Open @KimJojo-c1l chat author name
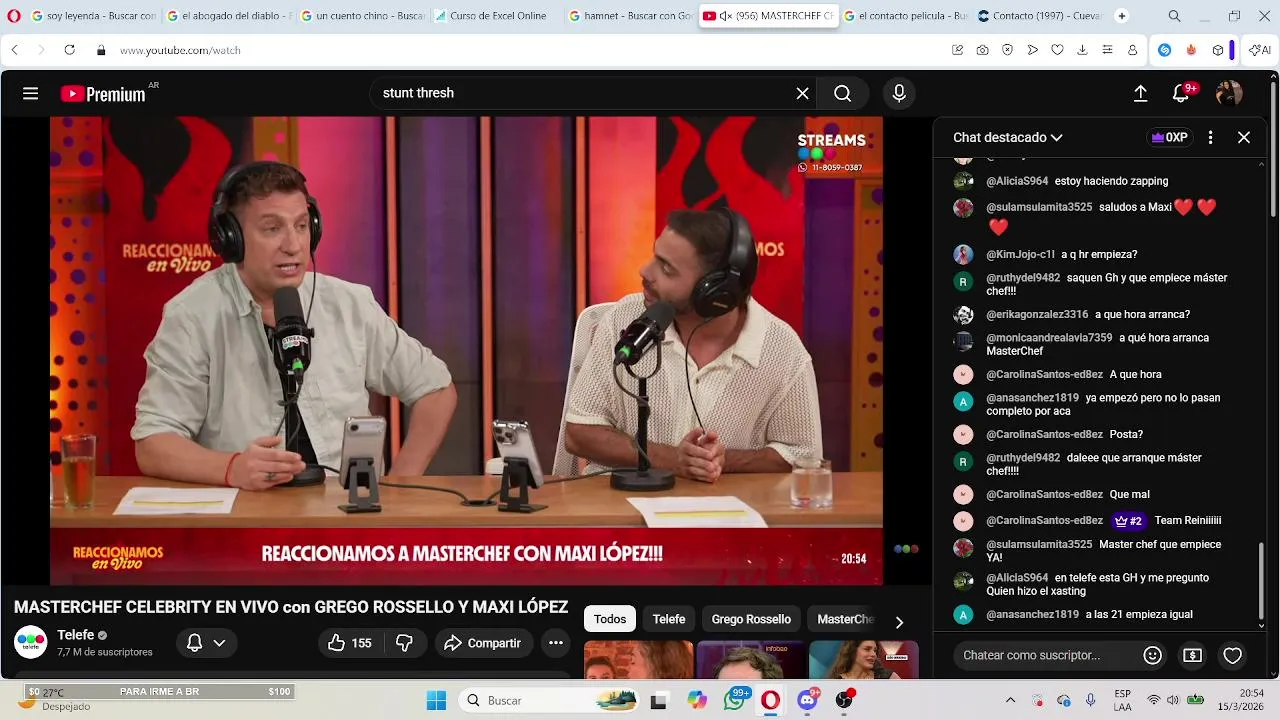This screenshot has width=1280, height=720. (x=1020, y=255)
